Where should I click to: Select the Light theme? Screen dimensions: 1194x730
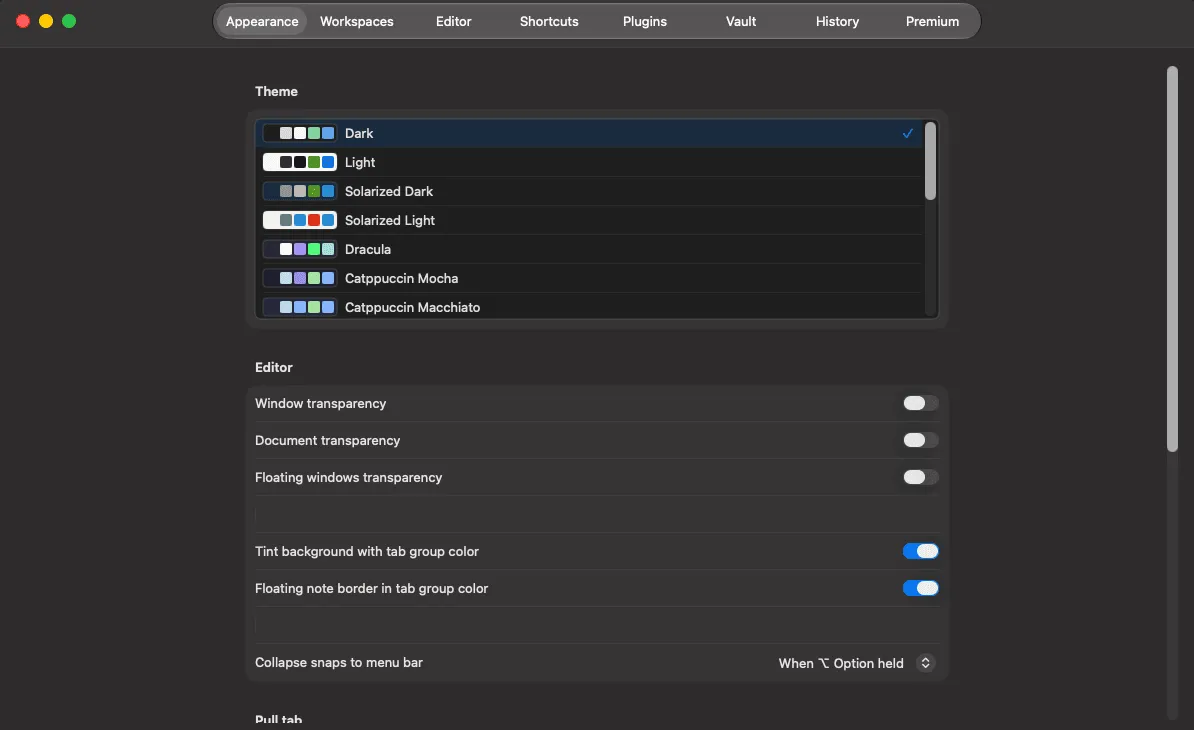click(589, 162)
